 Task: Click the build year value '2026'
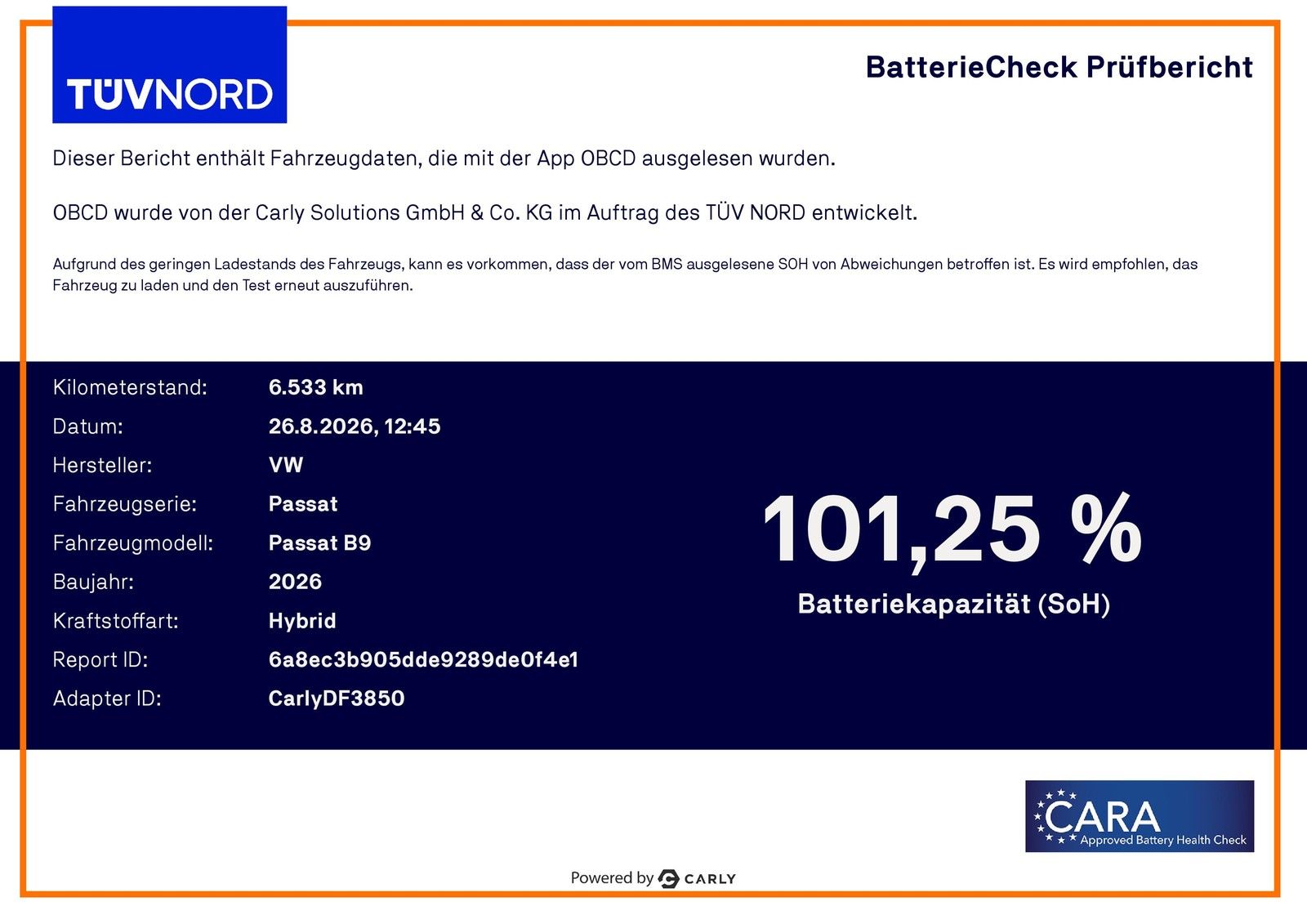tap(296, 582)
